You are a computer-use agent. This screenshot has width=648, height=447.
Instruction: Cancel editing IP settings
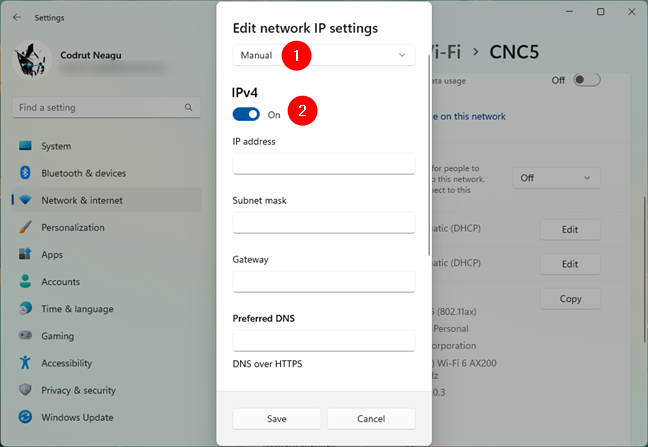(x=370, y=419)
